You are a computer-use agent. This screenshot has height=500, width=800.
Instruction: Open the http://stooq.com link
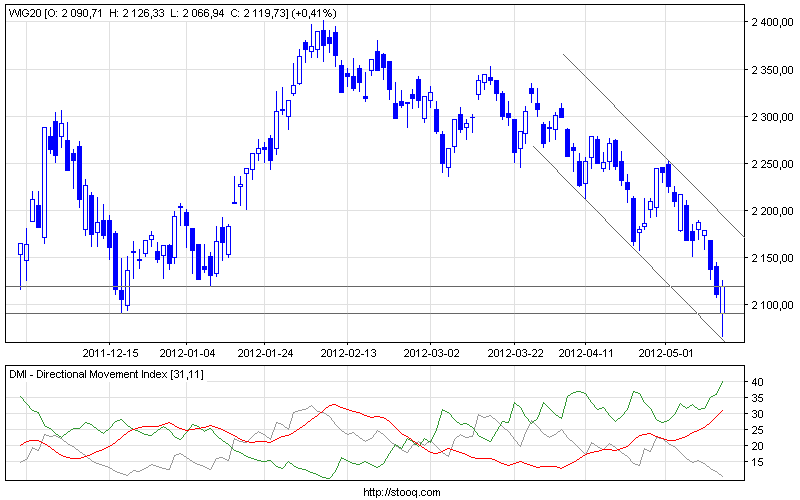click(402, 492)
